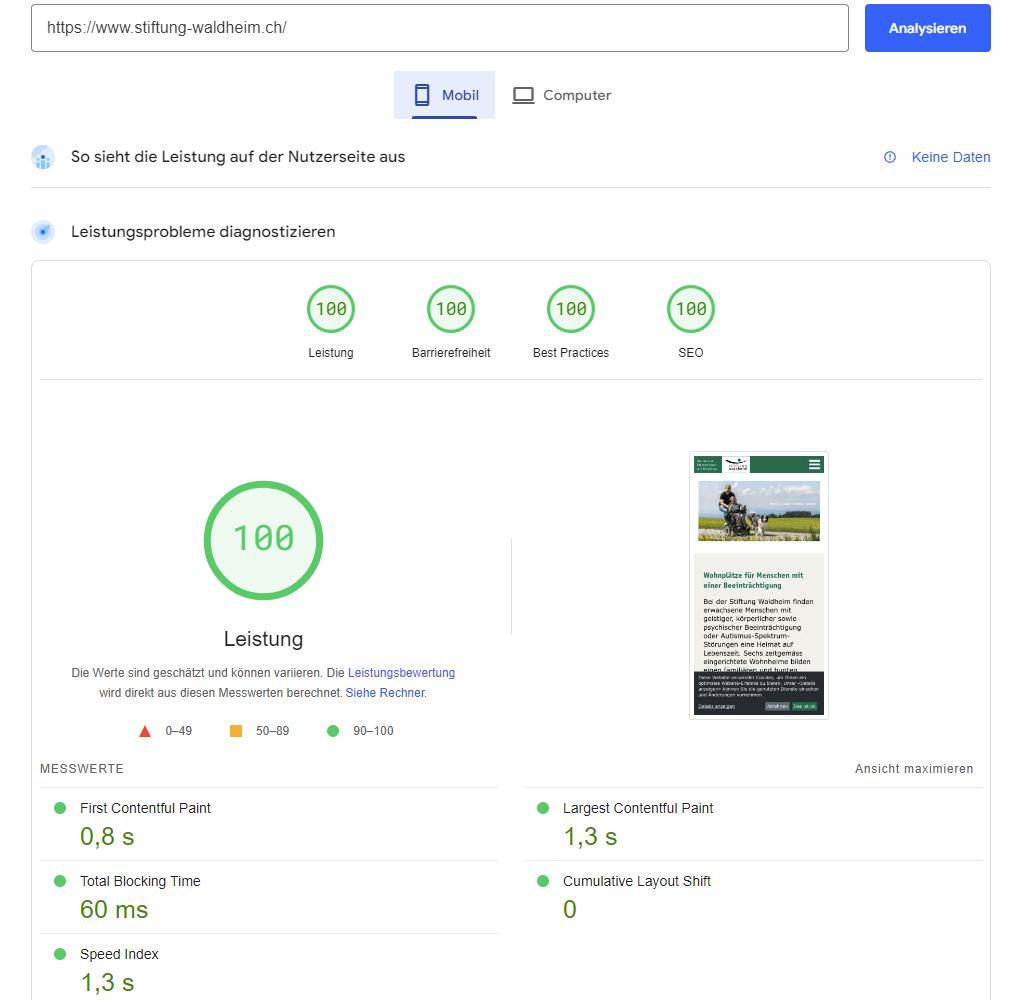
Task: Open the Leistungsbewertung link
Action: click(x=401, y=673)
